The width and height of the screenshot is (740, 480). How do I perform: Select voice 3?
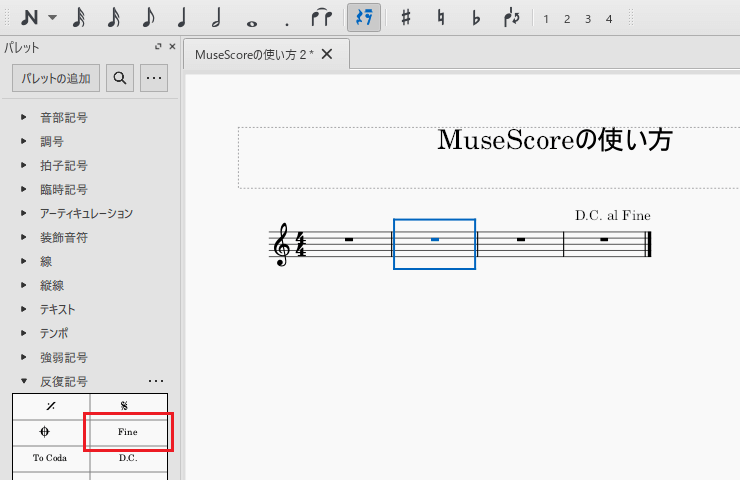[588, 19]
